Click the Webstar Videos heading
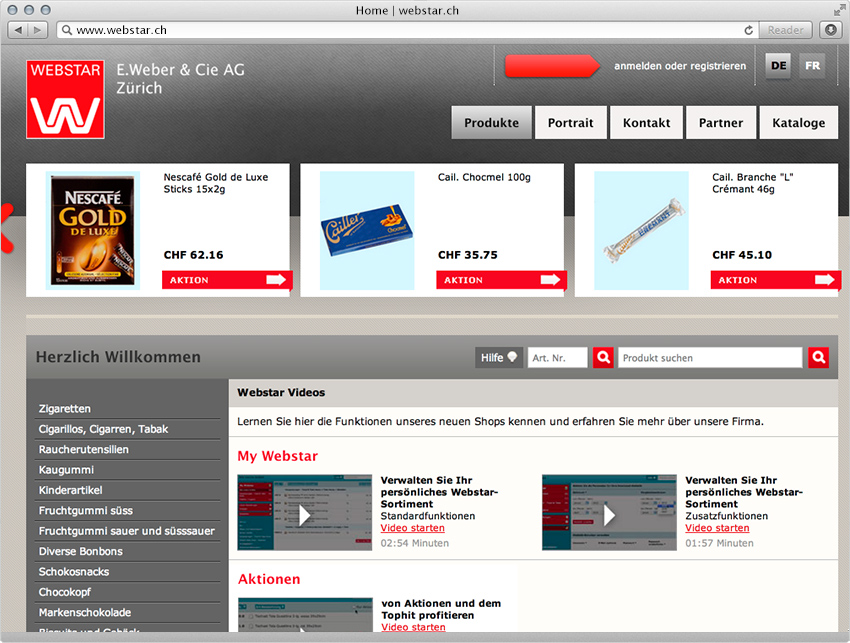The width and height of the screenshot is (850, 643). click(x=281, y=393)
